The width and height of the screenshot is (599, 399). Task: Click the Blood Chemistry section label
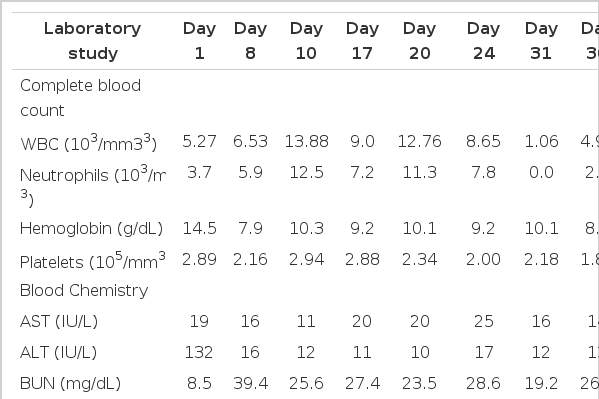pyautogui.click(x=84, y=290)
